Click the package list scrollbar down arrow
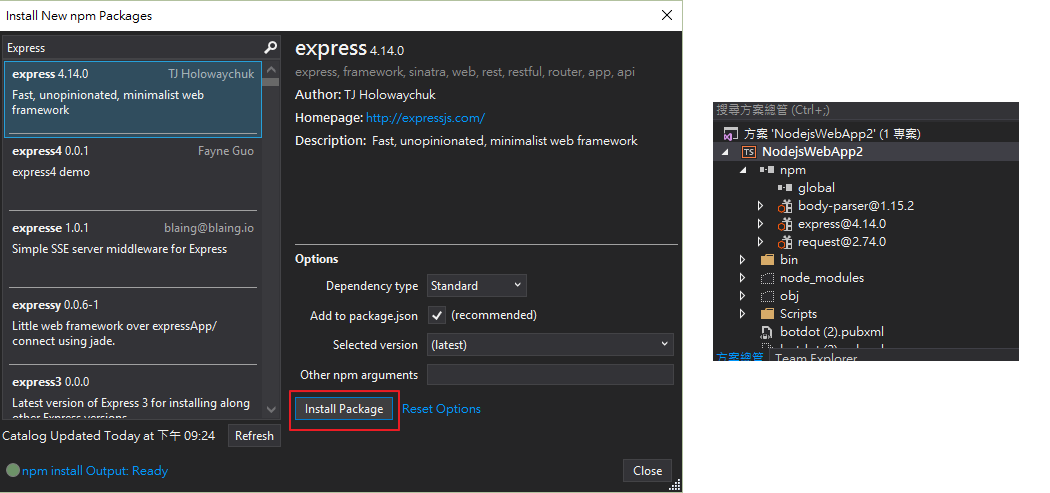The image size is (1050, 493). pyautogui.click(x=270, y=409)
